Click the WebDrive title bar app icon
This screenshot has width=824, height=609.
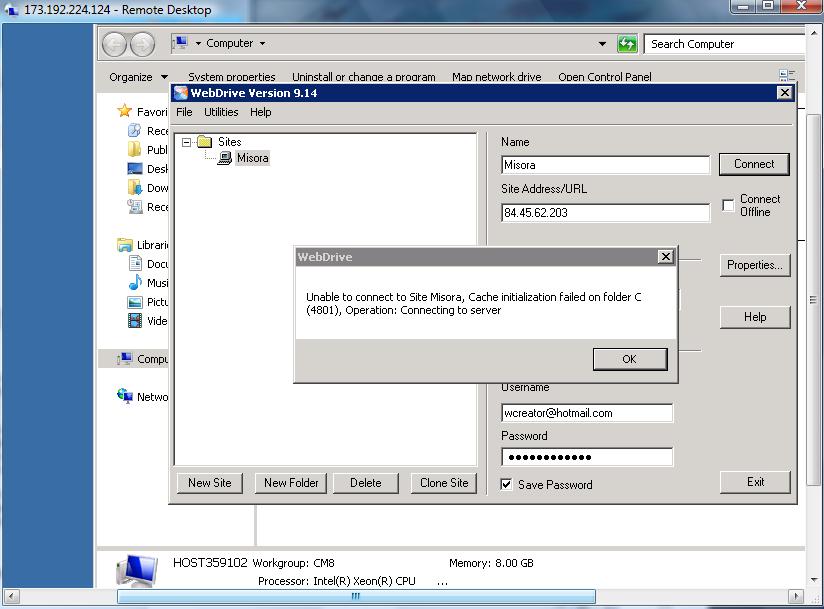[x=181, y=93]
